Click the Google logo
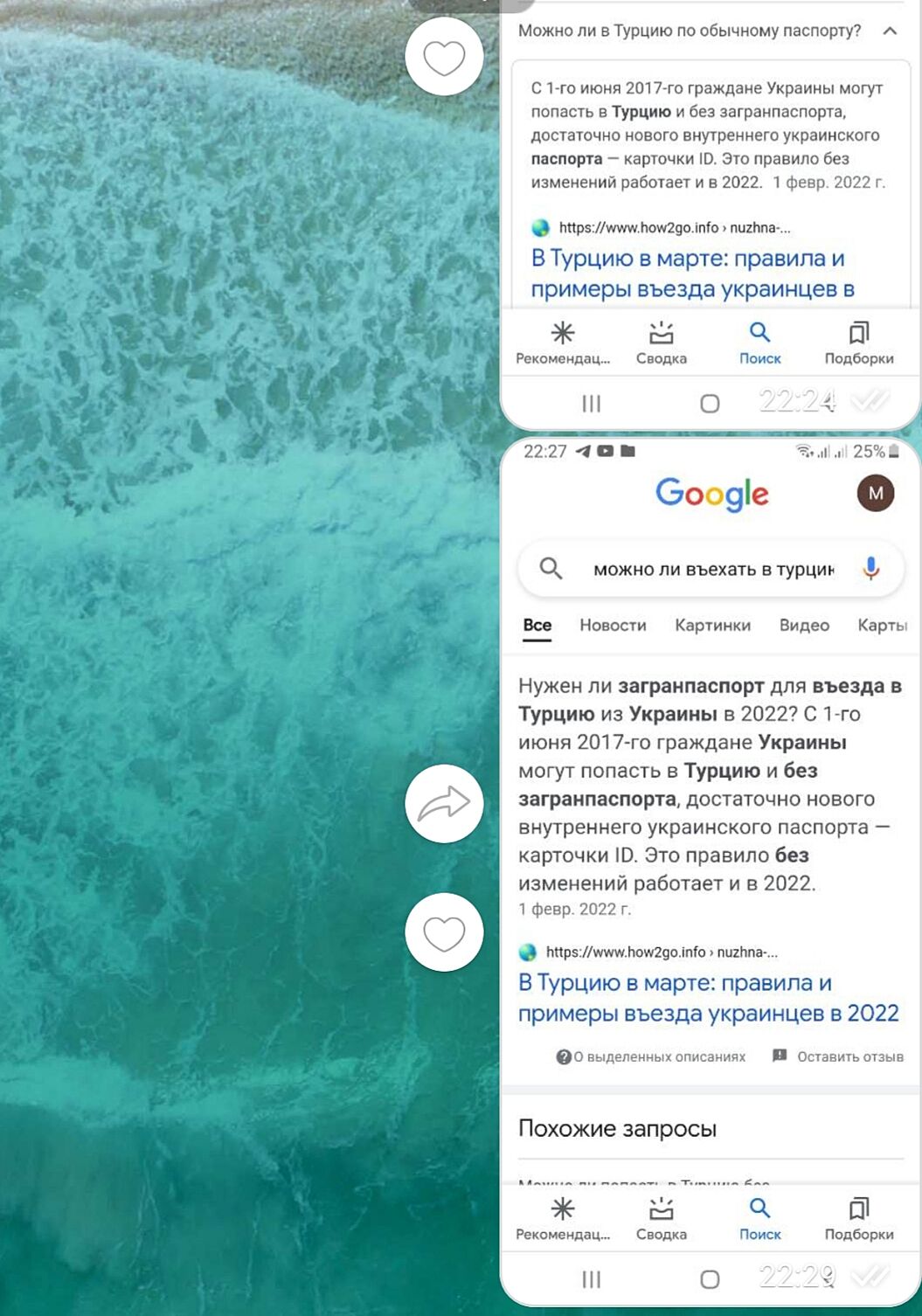Viewport: 922px width, 1316px height. pyautogui.click(x=712, y=495)
